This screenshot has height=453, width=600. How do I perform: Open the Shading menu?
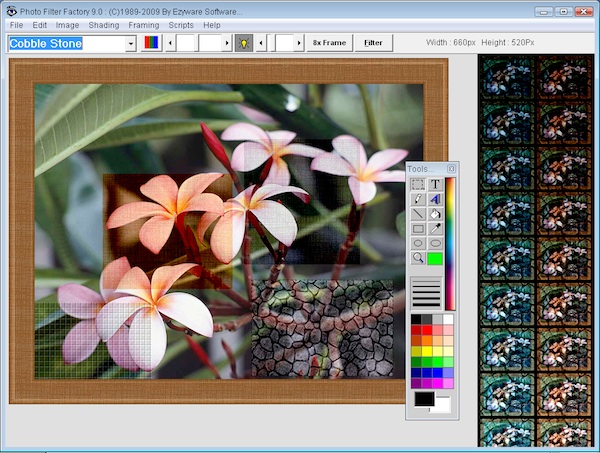tap(103, 24)
